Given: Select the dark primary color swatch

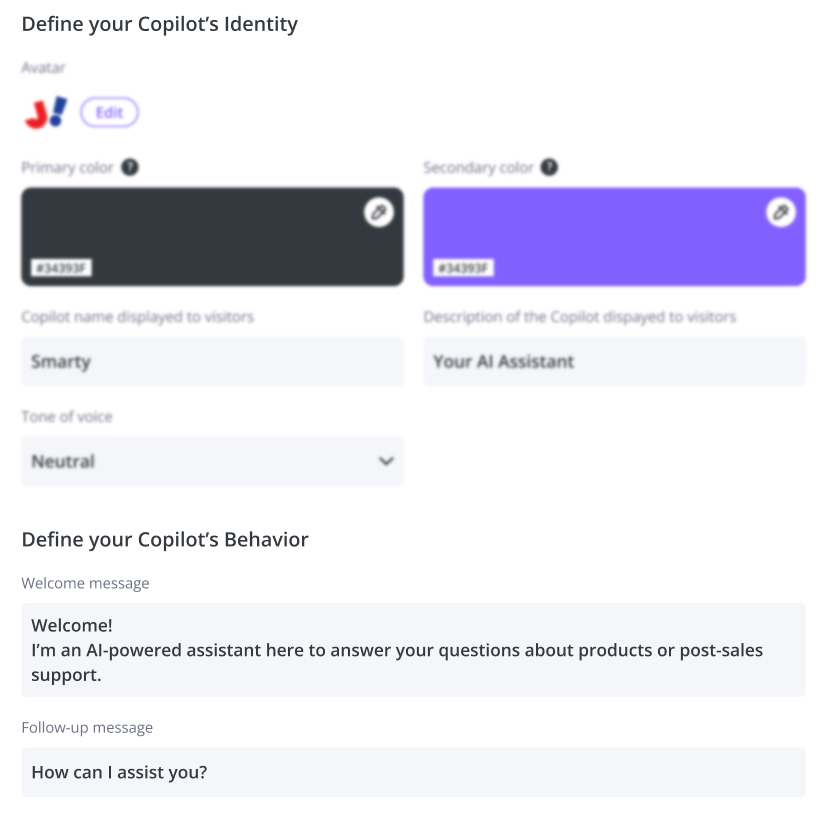Looking at the screenshot, I should [212, 237].
